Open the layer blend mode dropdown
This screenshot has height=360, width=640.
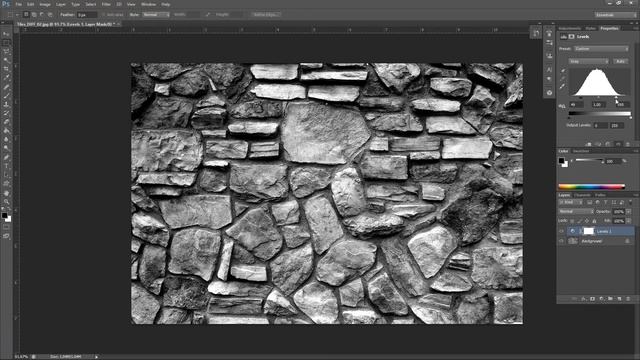pyautogui.click(x=576, y=212)
